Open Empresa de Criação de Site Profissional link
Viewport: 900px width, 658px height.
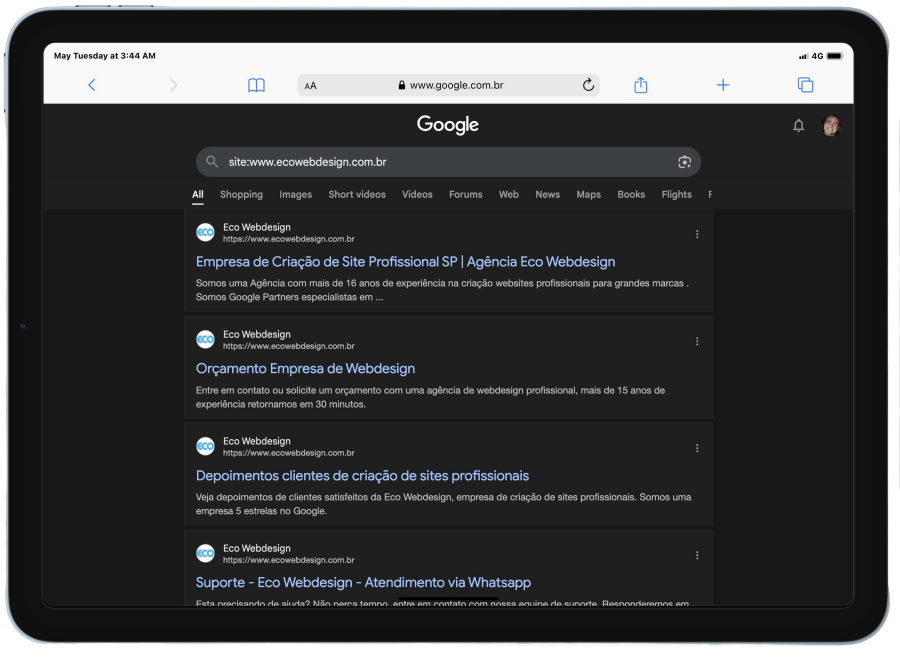tap(405, 262)
